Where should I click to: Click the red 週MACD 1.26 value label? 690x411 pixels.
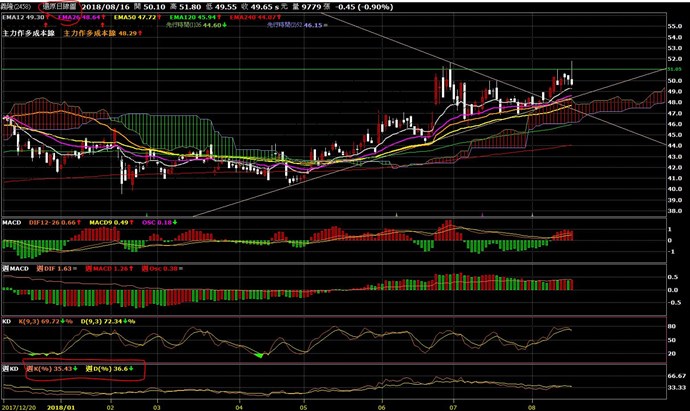point(109,268)
